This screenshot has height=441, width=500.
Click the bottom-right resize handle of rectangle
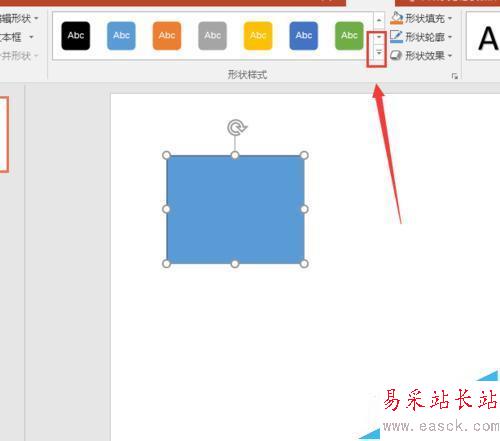pos(304,264)
